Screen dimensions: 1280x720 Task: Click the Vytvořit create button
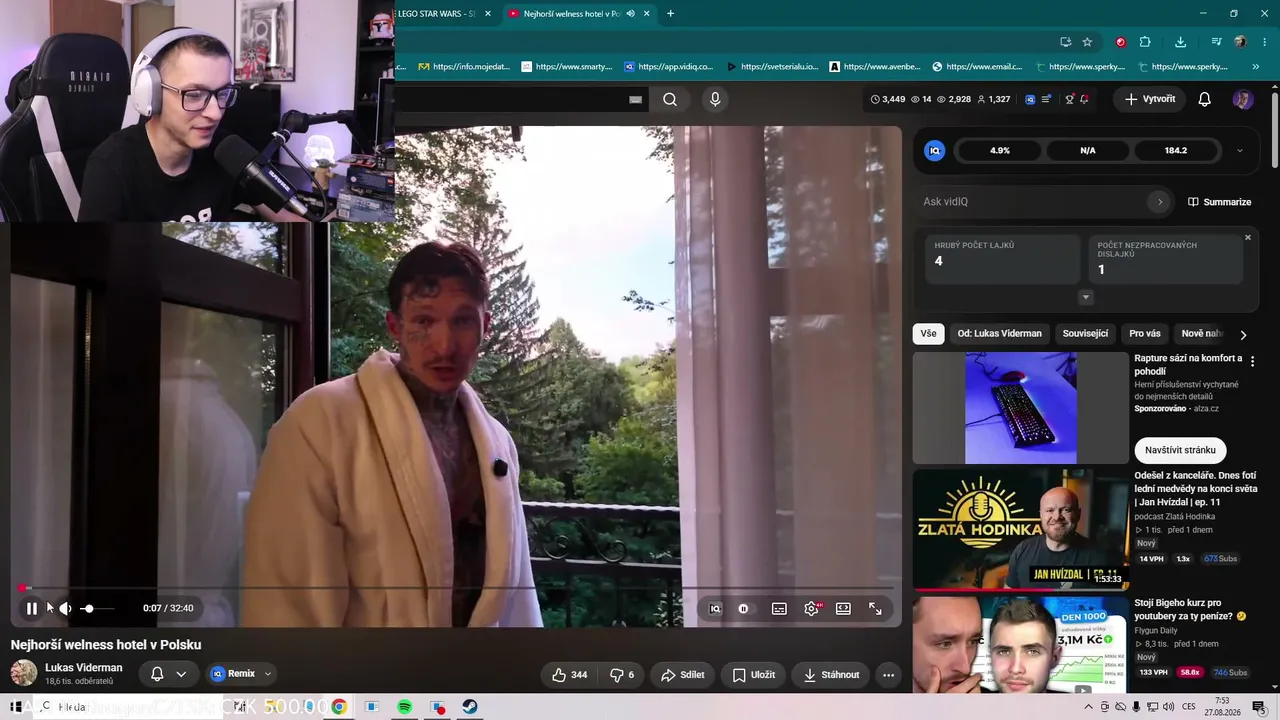[x=1150, y=99]
